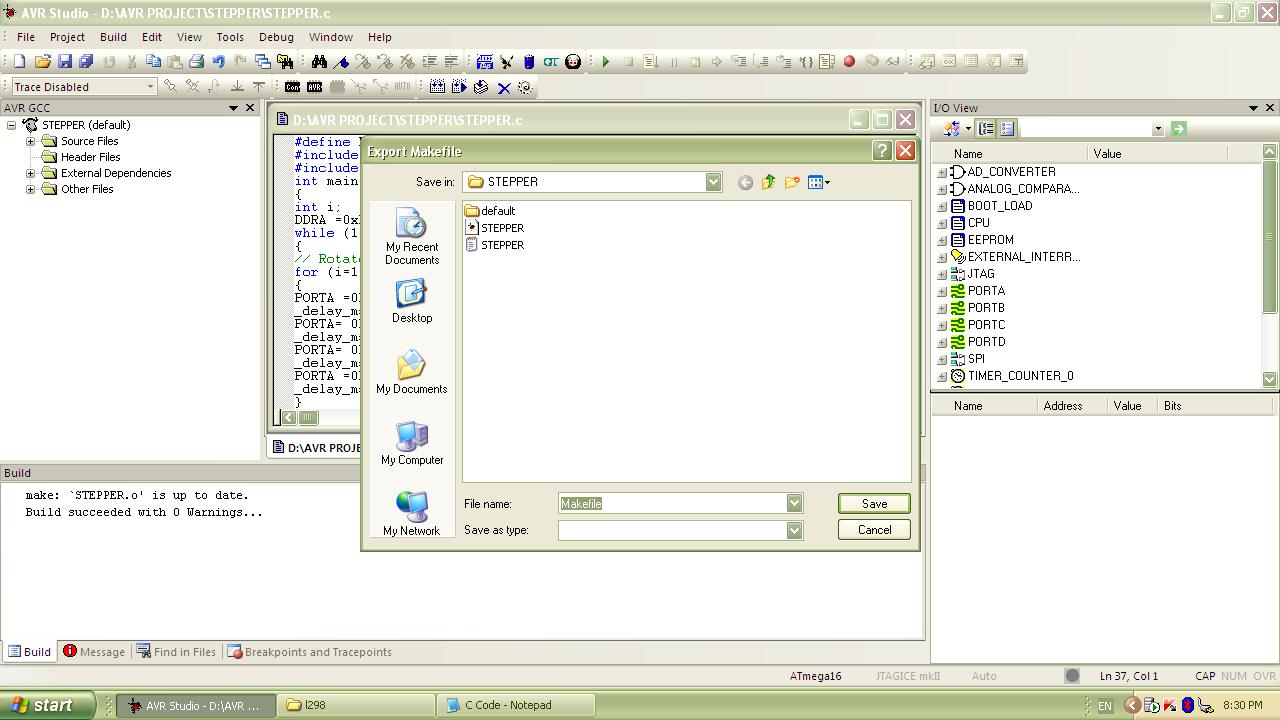Click the File name input field

pyautogui.click(x=672, y=504)
